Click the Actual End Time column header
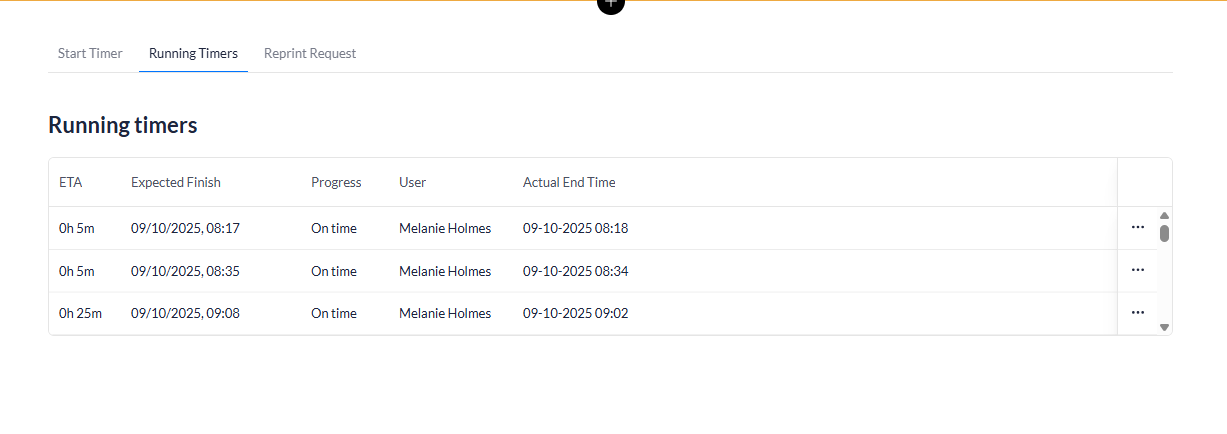 pos(569,182)
